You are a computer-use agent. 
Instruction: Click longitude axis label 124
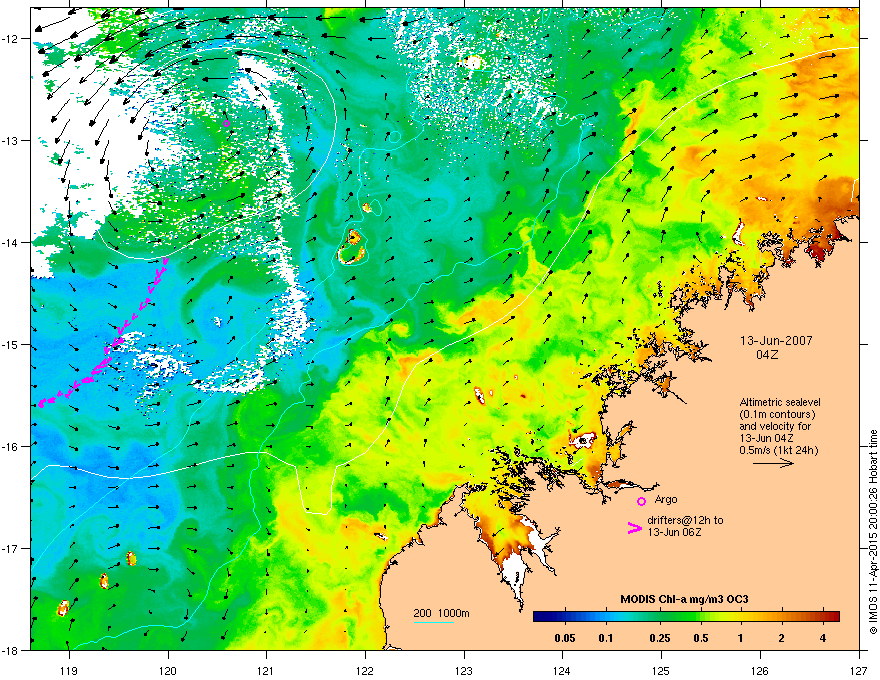point(562,670)
